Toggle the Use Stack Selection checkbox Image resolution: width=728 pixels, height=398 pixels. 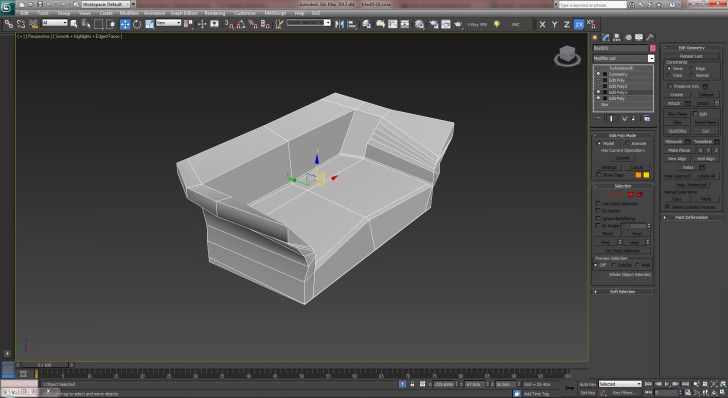(x=598, y=204)
